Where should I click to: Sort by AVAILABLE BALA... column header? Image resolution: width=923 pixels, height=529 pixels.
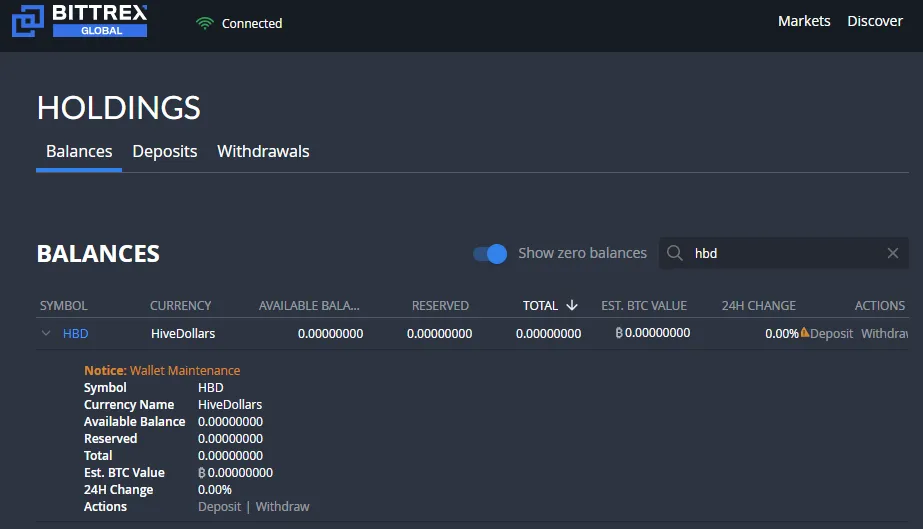pyautogui.click(x=309, y=305)
